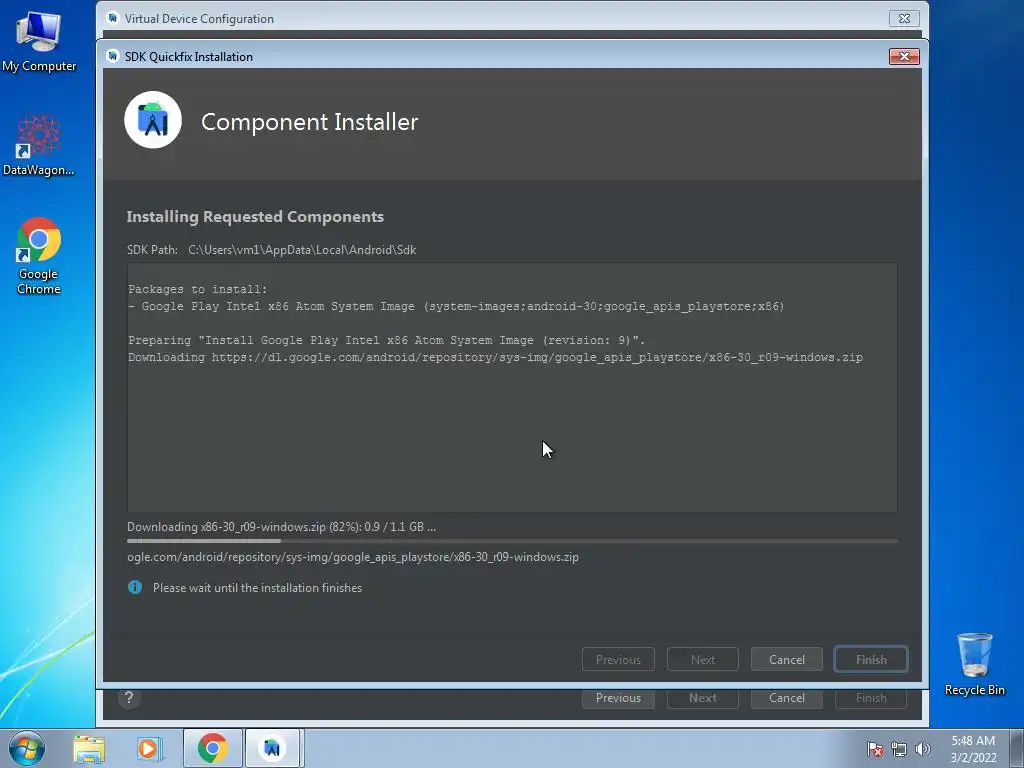
Task: Click the info icon beside wait message
Action: click(135, 587)
